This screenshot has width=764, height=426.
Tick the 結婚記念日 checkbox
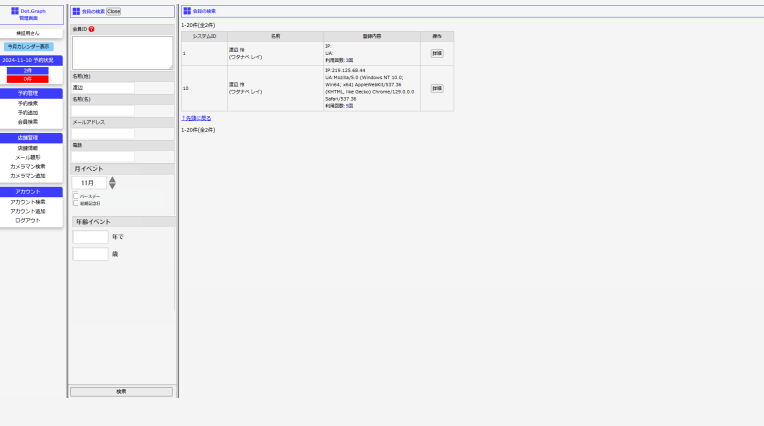coord(76,203)
